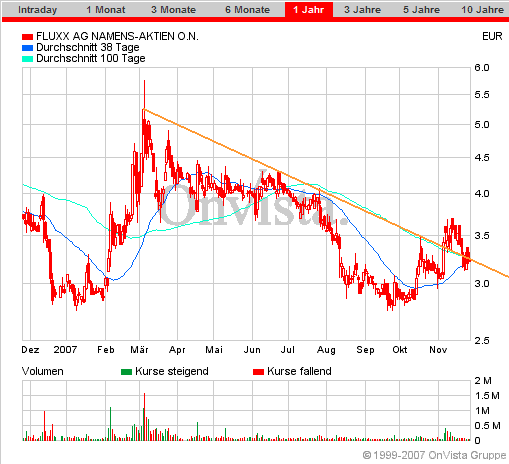Click the Aug month axis label
509x464 pixels.
pyautogui.click(x=326, y=350)
